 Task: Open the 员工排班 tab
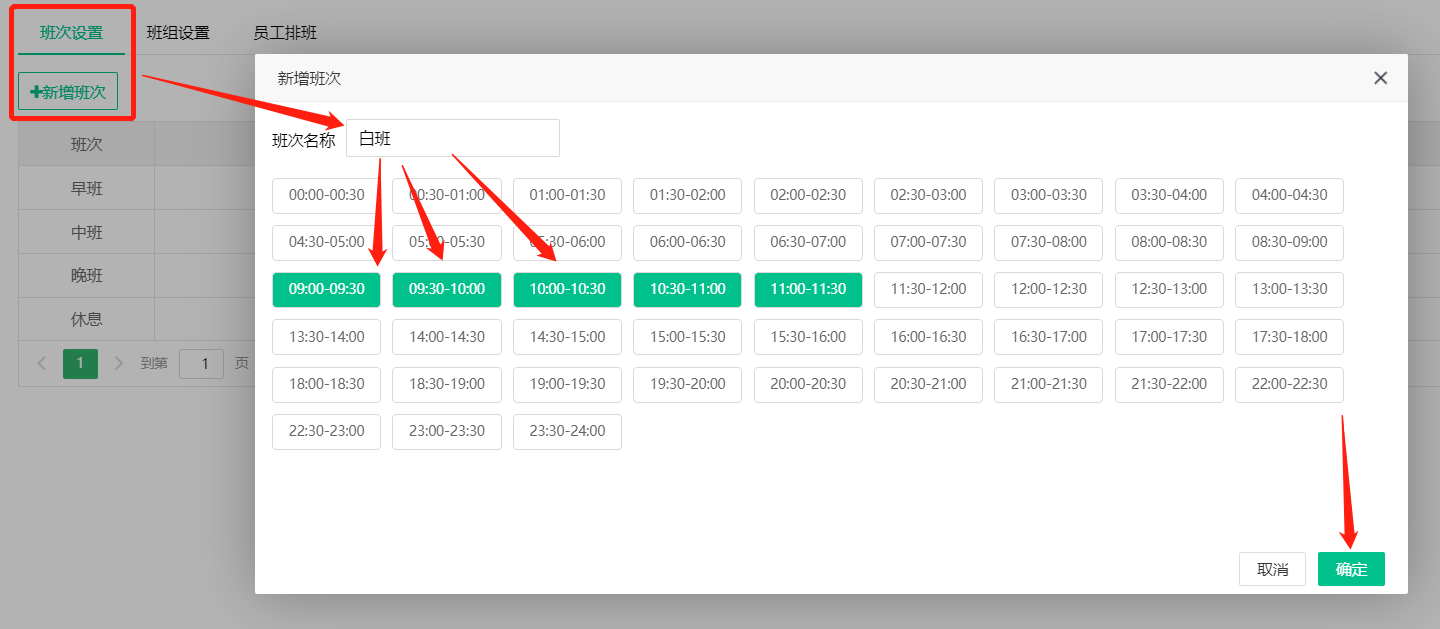click(x=285, y=32)
